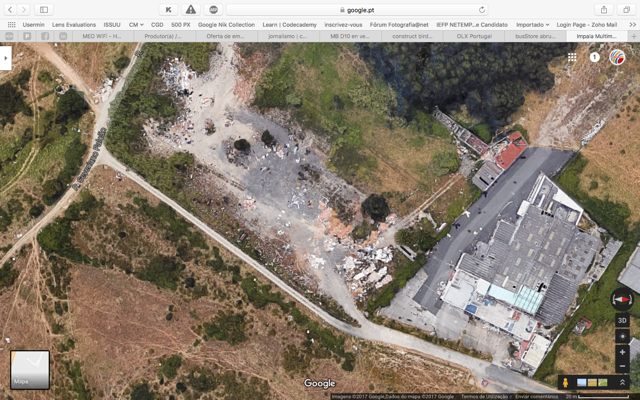Screen dimensions: 640x400
Task: Switch to jornalismo tab
Action: [x=288, y=36]
